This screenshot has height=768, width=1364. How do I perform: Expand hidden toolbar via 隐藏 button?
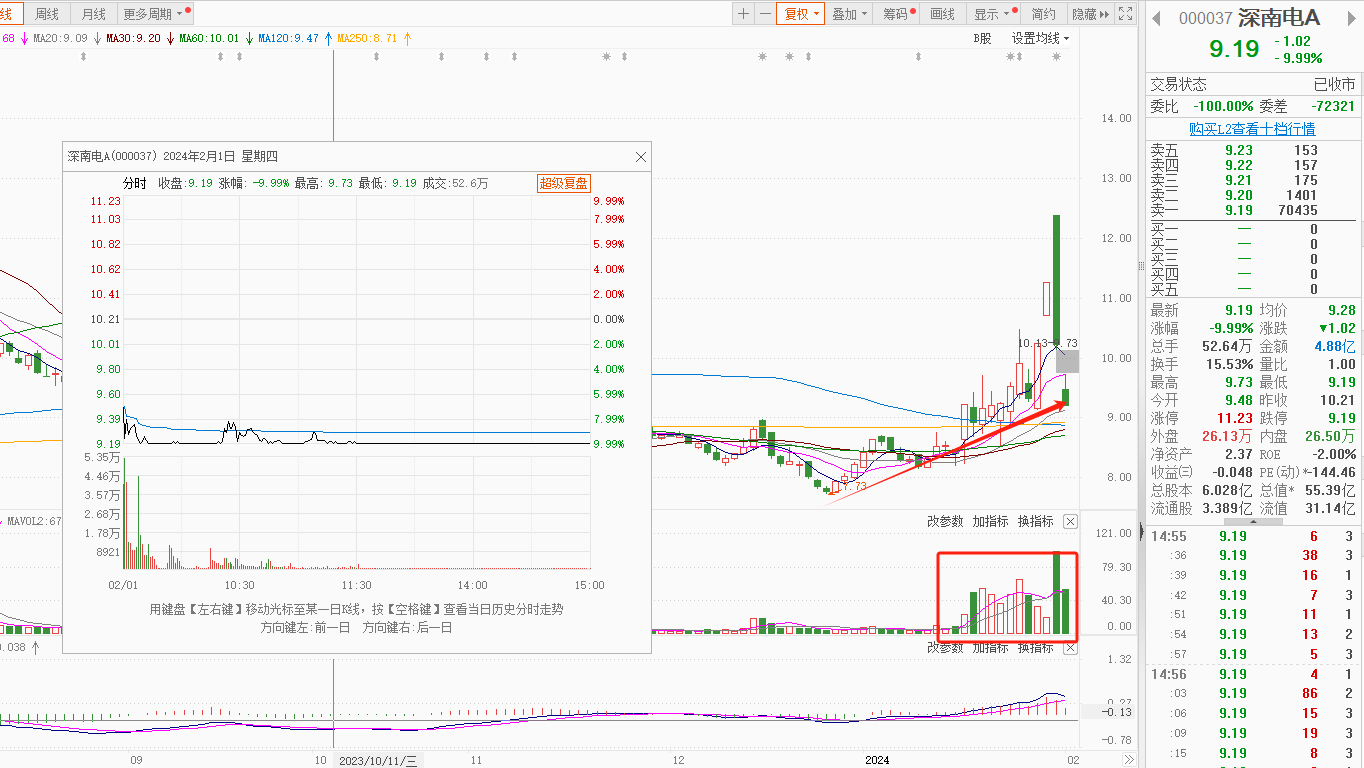pos(1089,13)
